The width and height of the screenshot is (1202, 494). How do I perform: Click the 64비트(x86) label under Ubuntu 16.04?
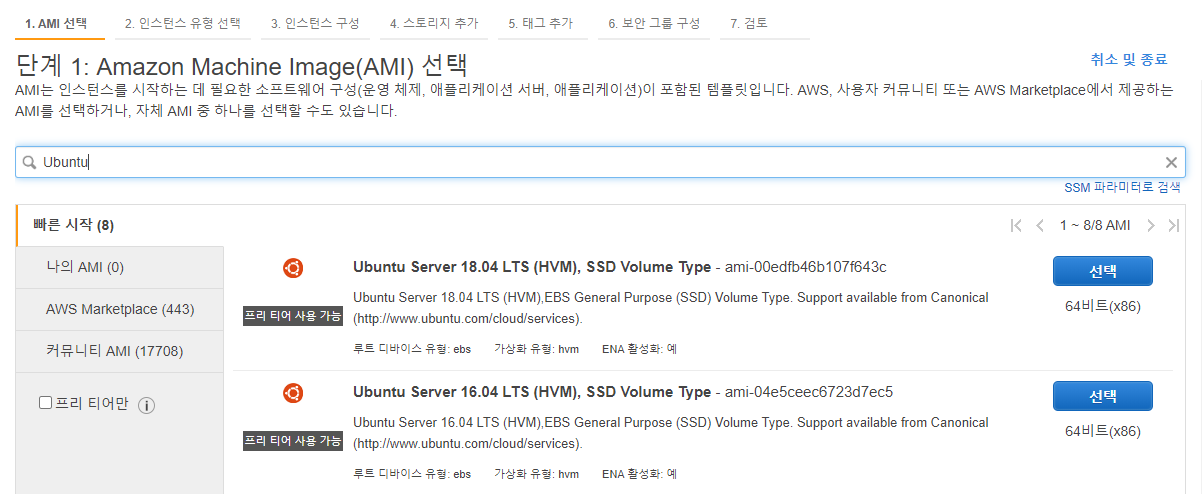(x=1103, y=431)
